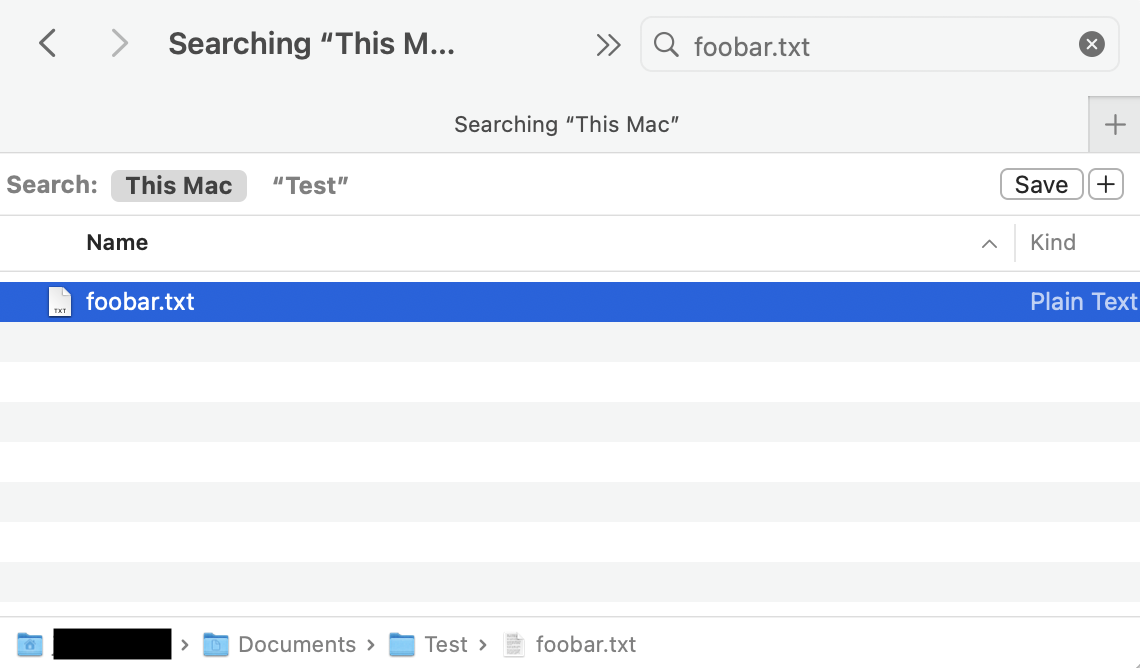Viewport: 1140px width, 668px height.
Task: Switch search scope to This Mac
Action: tap(179, 185)
